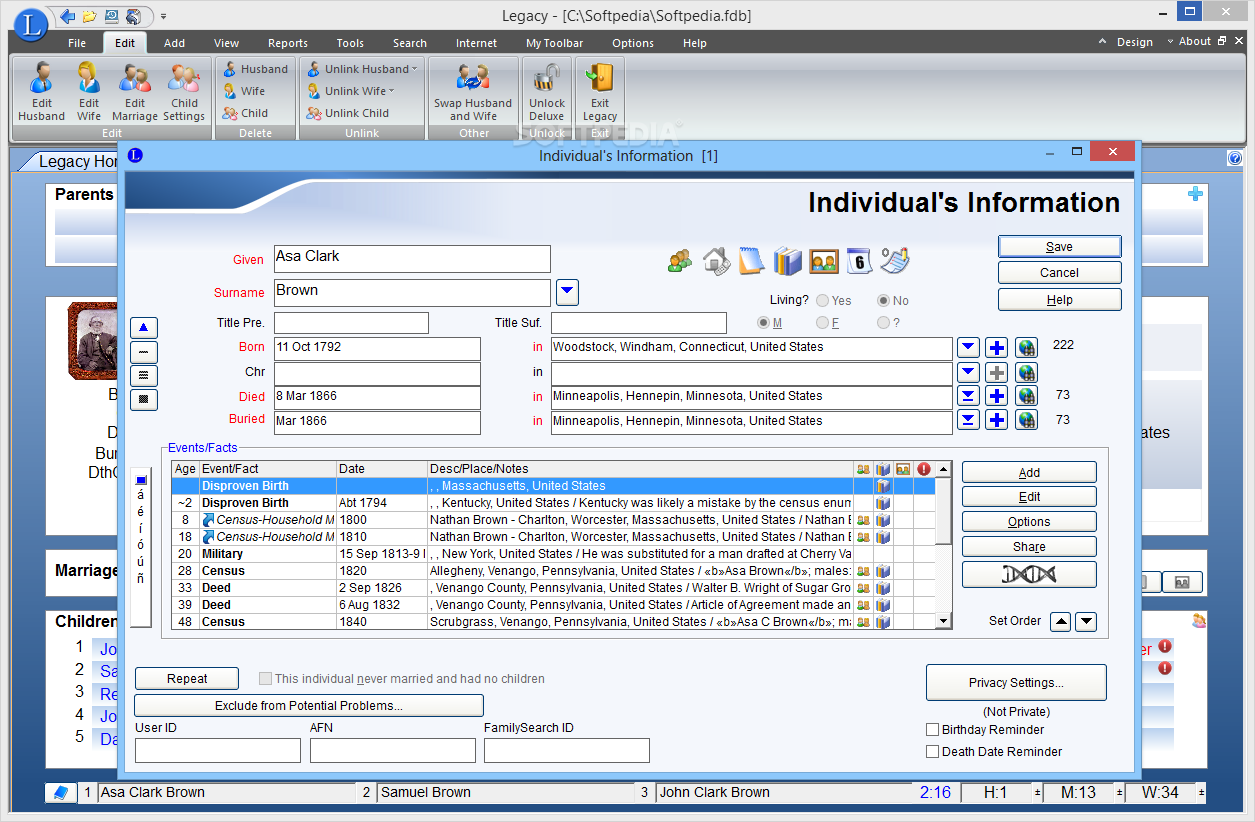Image resolution: width=1255 pixels, height=822 pixels.
Task: Click the Cancel button
Action: (1059, 273)
